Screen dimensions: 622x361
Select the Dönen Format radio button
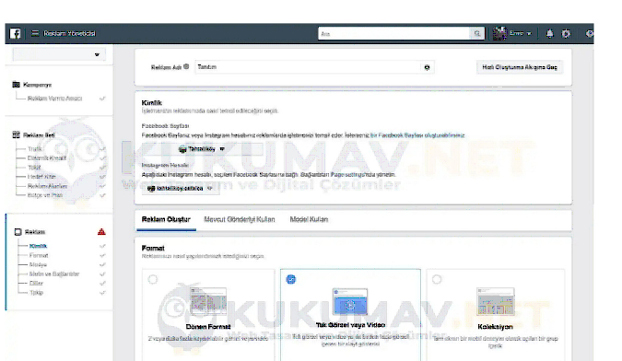(x=153, y=279)
